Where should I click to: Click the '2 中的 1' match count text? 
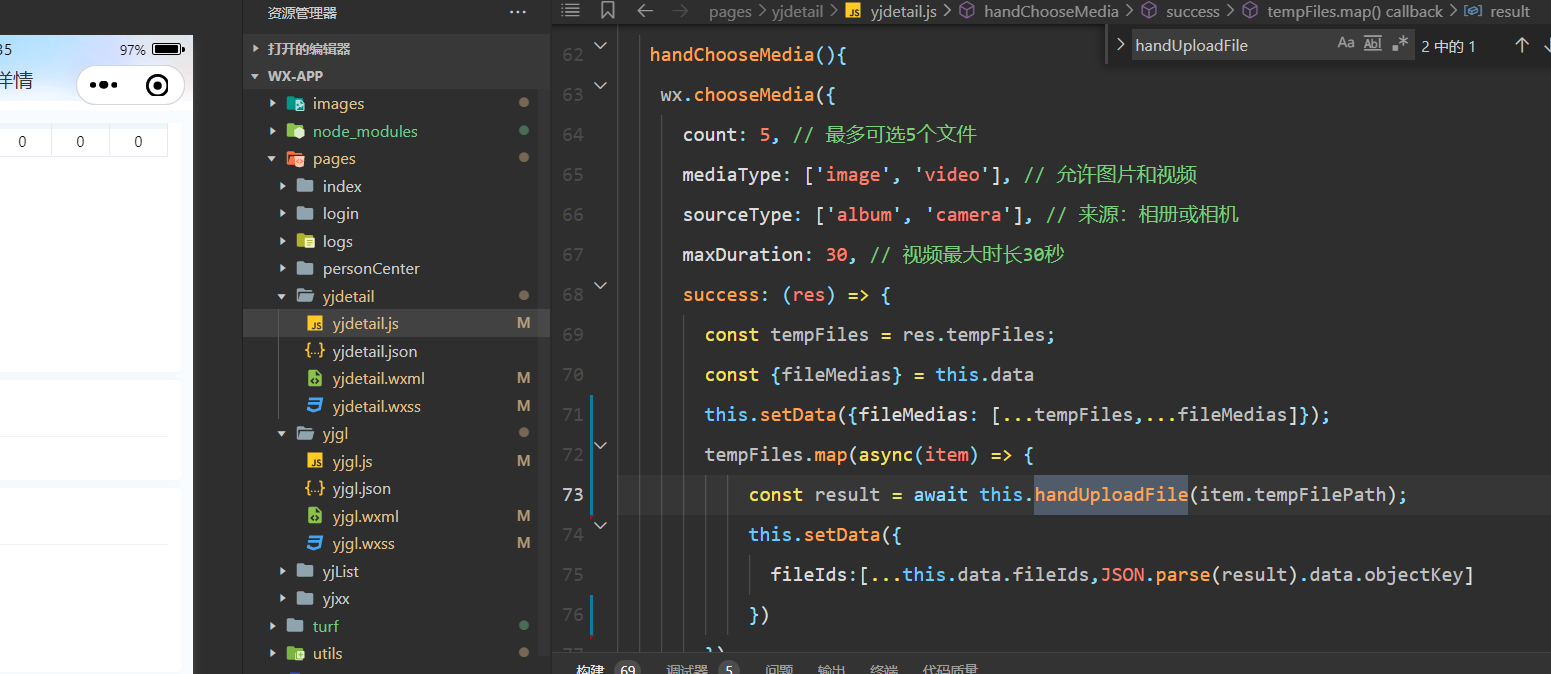(x=1448, y=46)
